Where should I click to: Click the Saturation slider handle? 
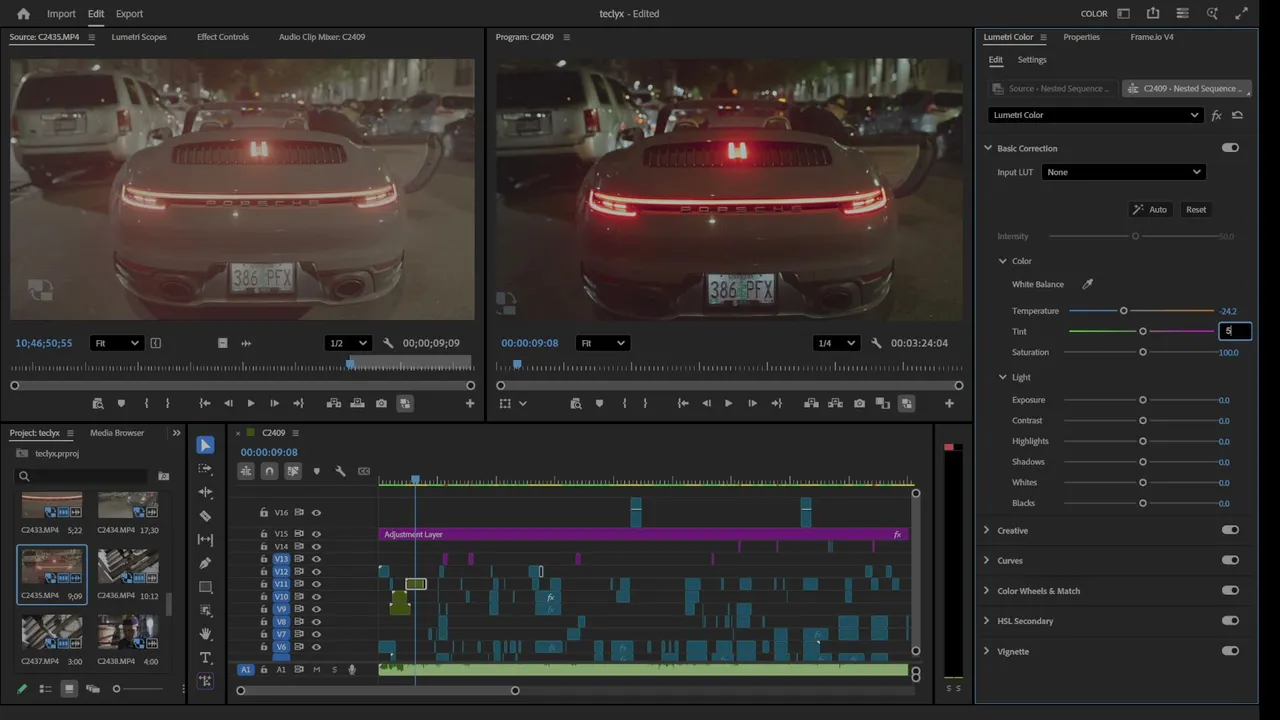pyautogui.click(x=1142, y=352)
